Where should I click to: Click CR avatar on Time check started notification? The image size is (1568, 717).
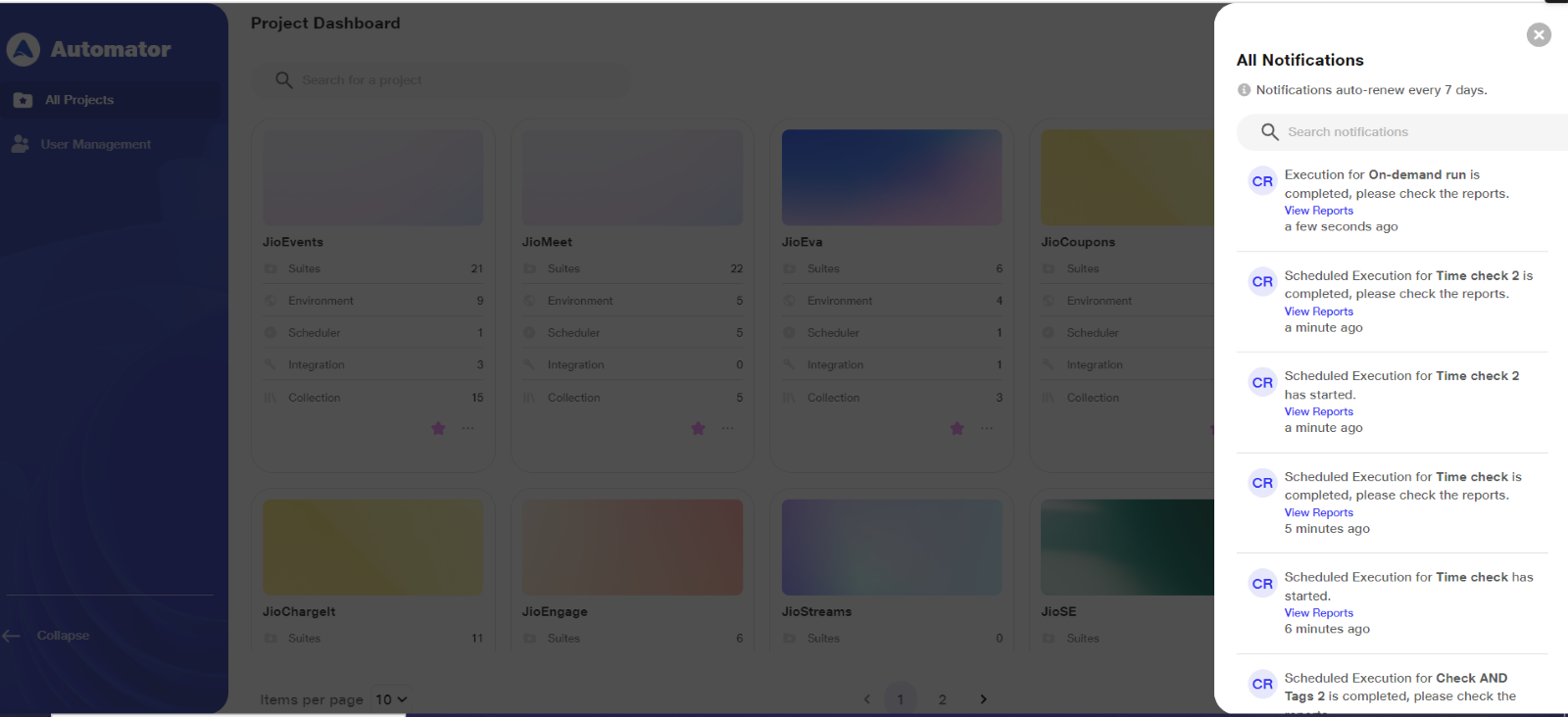[1262, 584]
